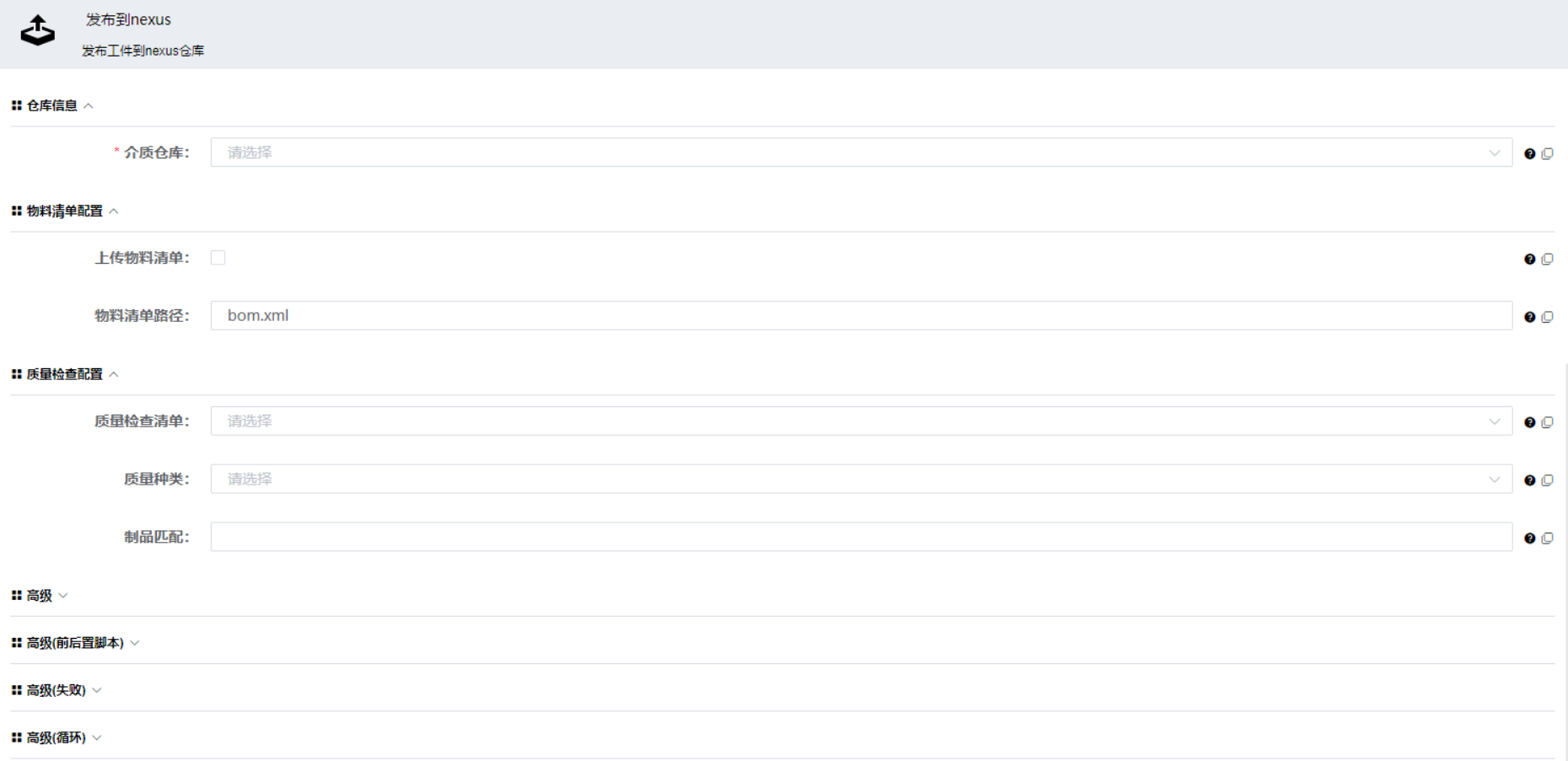1568x761 pixels.
Task: Click help icon beside 质量检查清单 dropdown
Action: [1529, 422]
